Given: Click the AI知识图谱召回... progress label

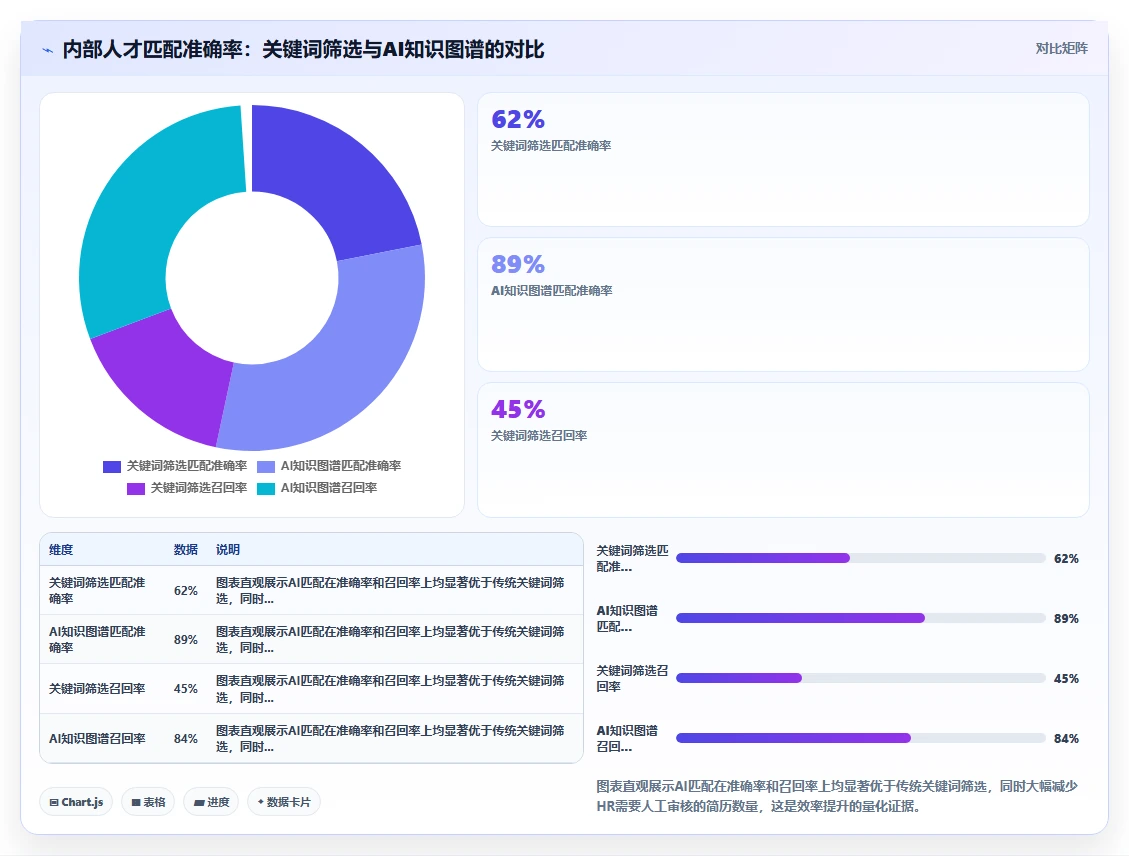Looking at the screenshot, I should coord(627,739).
